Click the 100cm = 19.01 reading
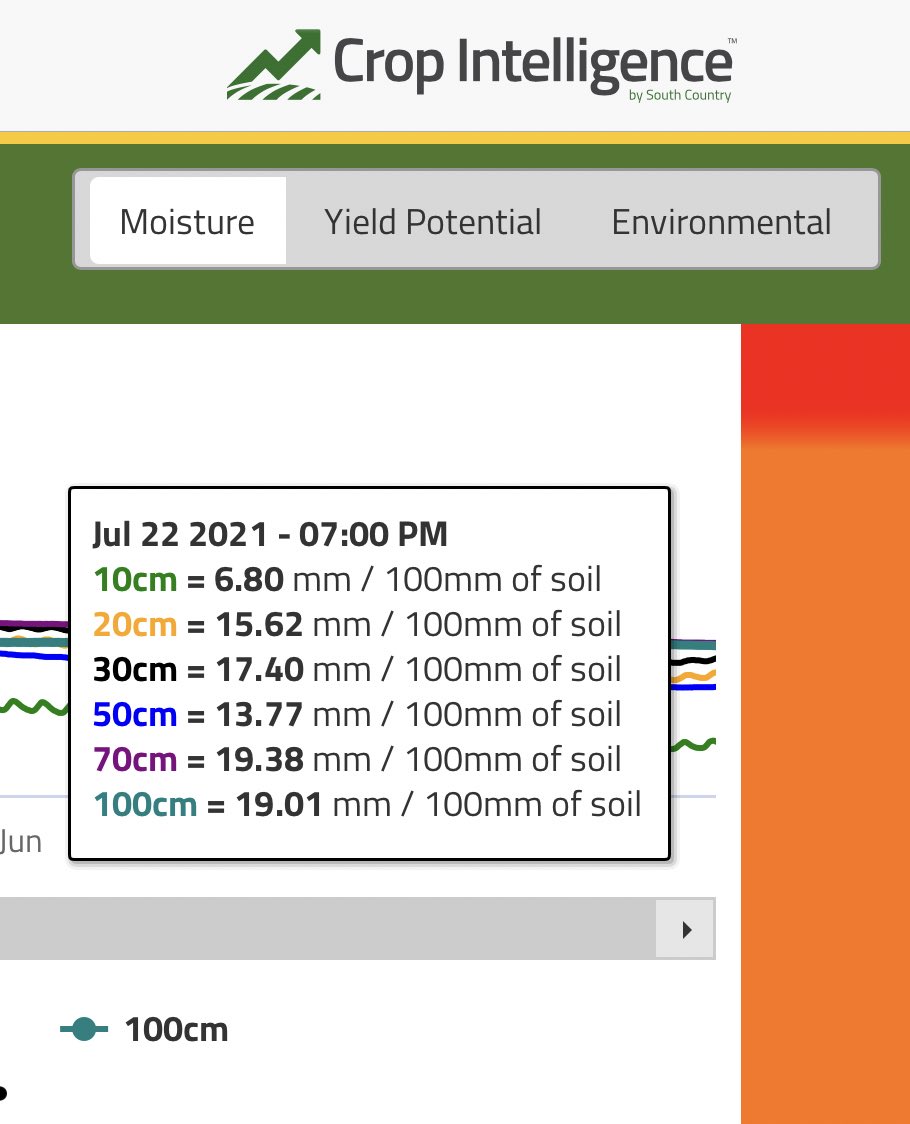The image size is (910, 1124). [x=367, y=804]
